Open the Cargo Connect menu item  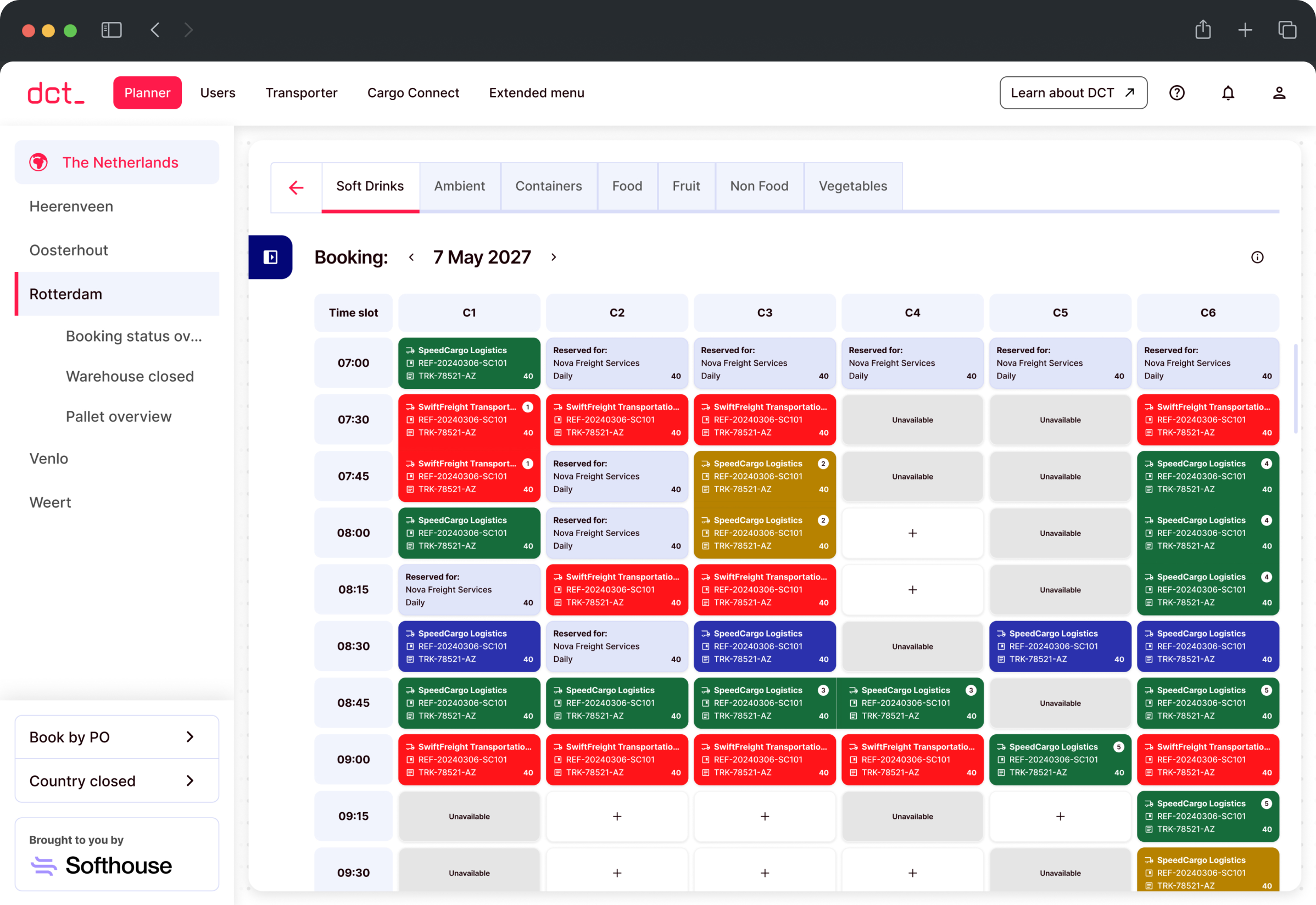click(x=414, y=92)
